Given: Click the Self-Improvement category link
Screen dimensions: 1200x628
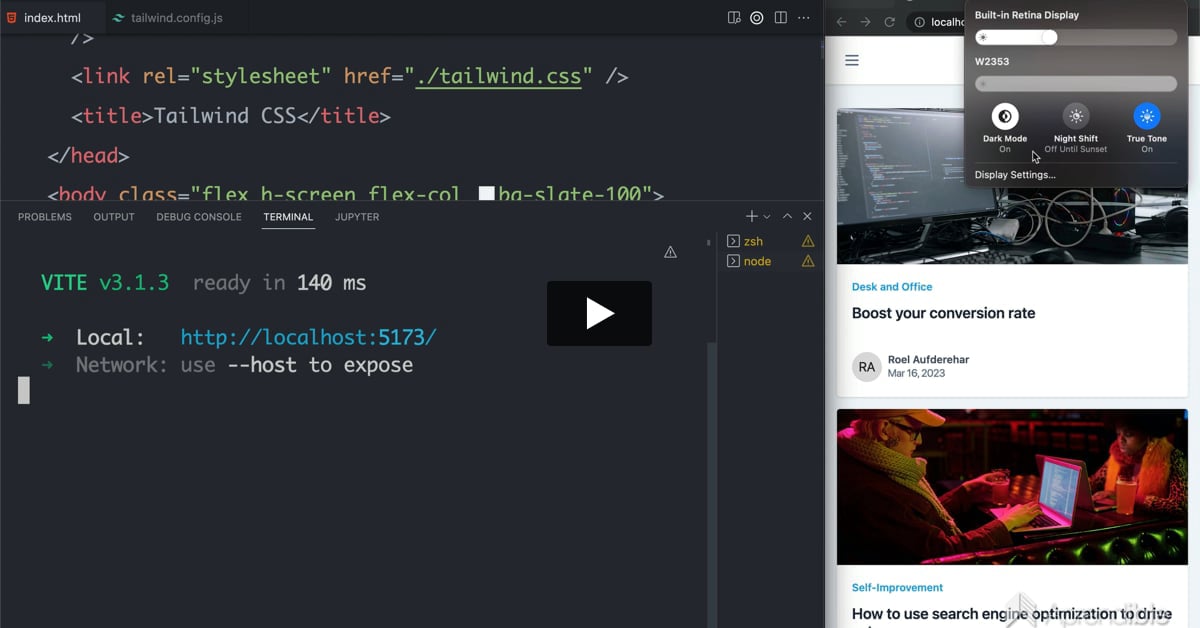Looking at the screenshot, I should pyautogui.click(x=897, y=588).
